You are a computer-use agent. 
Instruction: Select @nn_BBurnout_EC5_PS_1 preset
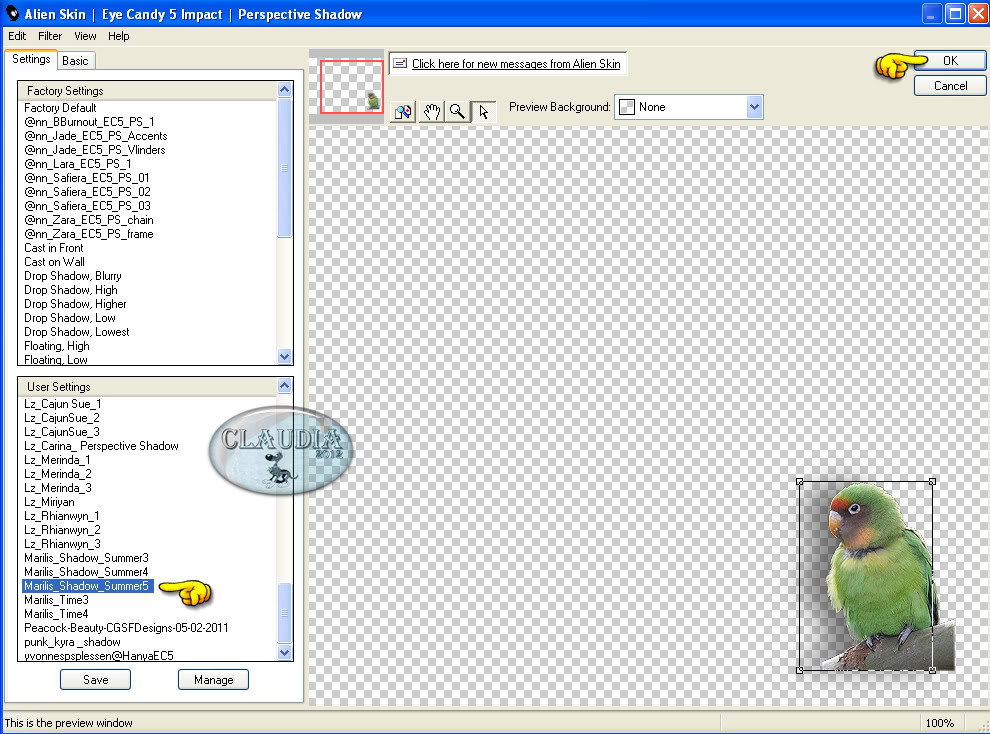(x=89, y=122)
